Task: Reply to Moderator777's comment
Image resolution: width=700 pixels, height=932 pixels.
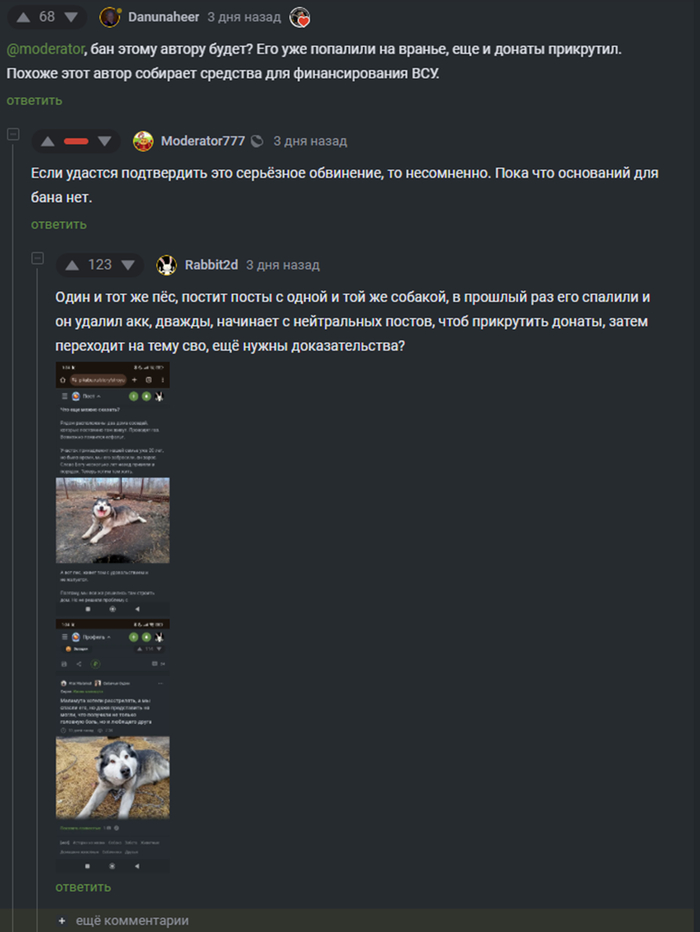Action: [59, 224]
